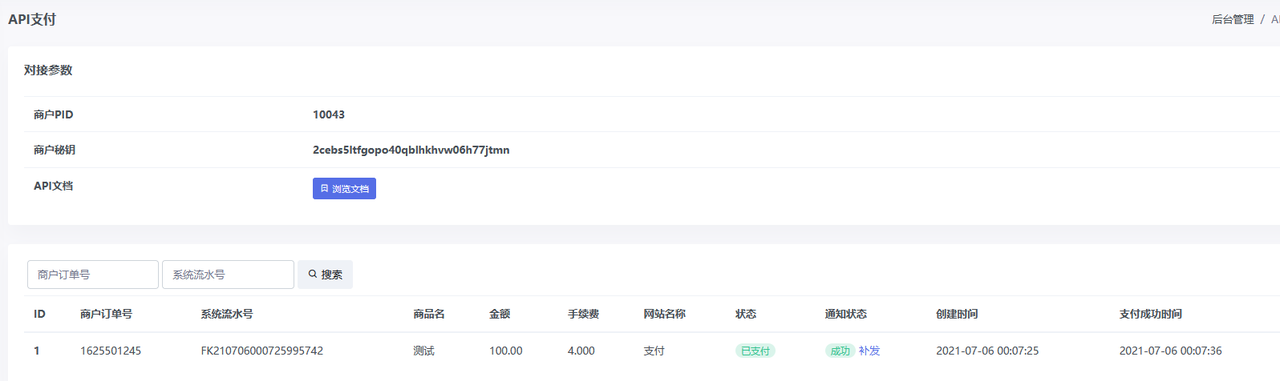Viewport: 1280px width, 381px height.
Task: Click the 商户订单号 column header
Action: click(x=106, y=314)
